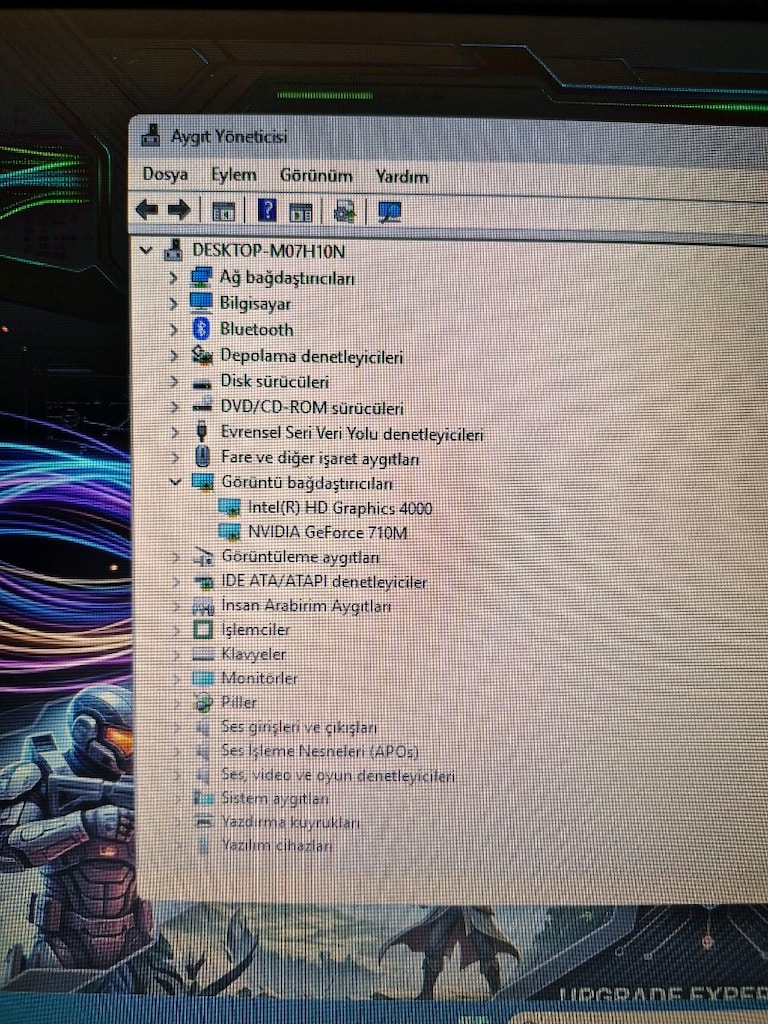768x1024 pixels.
Task: Click the Klavyeler keyboard icon
Action: pyautogui.click(x=203, y=654)
